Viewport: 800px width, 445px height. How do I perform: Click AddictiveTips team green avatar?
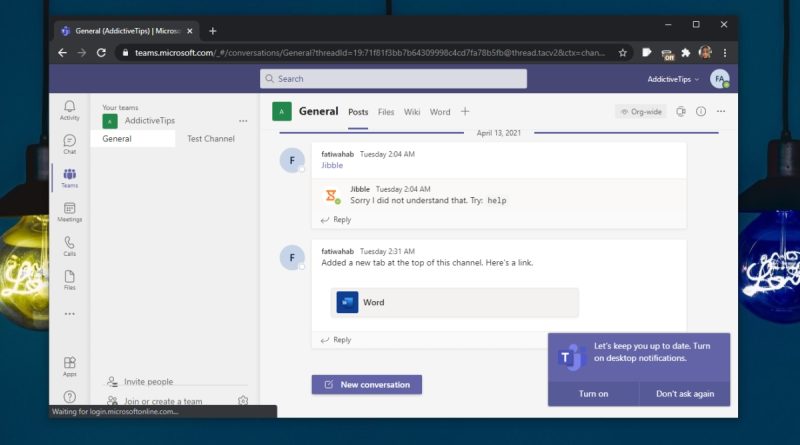(x=110, y=121)
